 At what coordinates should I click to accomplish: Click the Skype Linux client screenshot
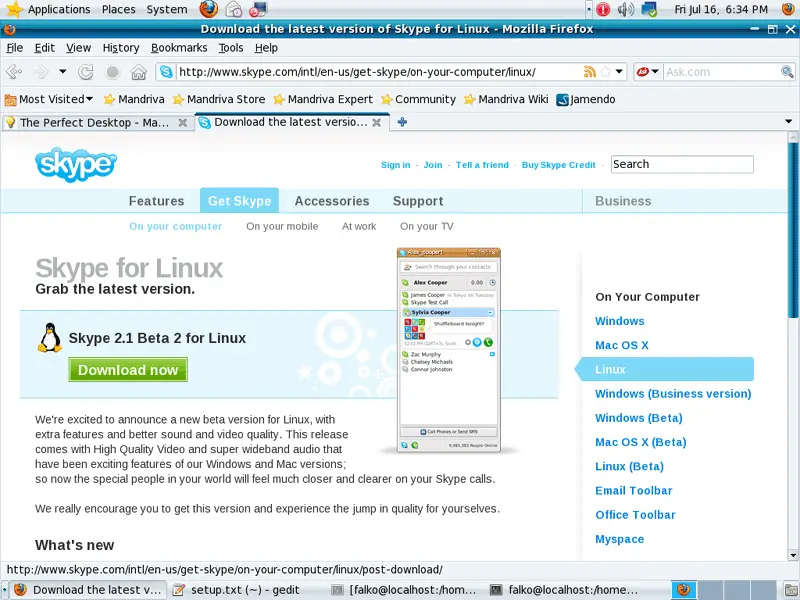click(449, 350)
